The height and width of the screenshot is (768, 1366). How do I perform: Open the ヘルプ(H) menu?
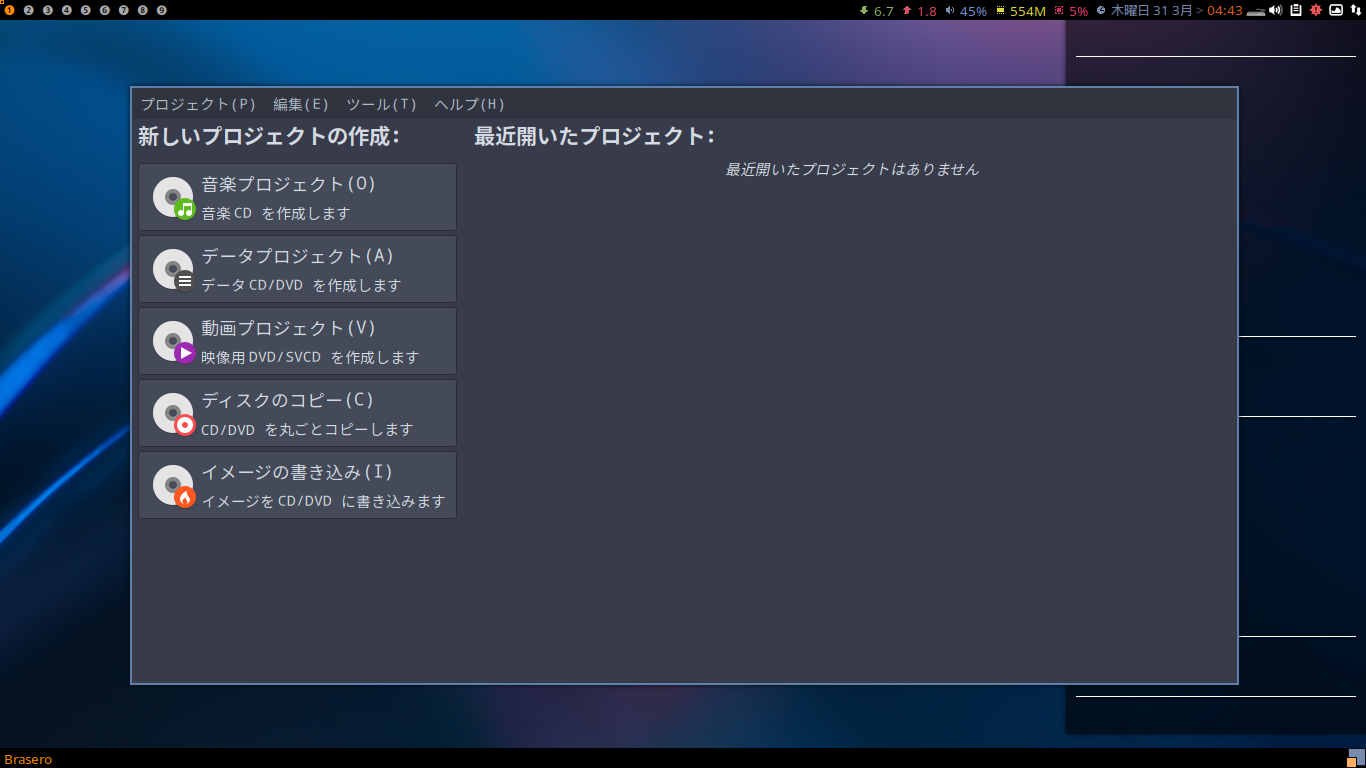click(470, 104)
